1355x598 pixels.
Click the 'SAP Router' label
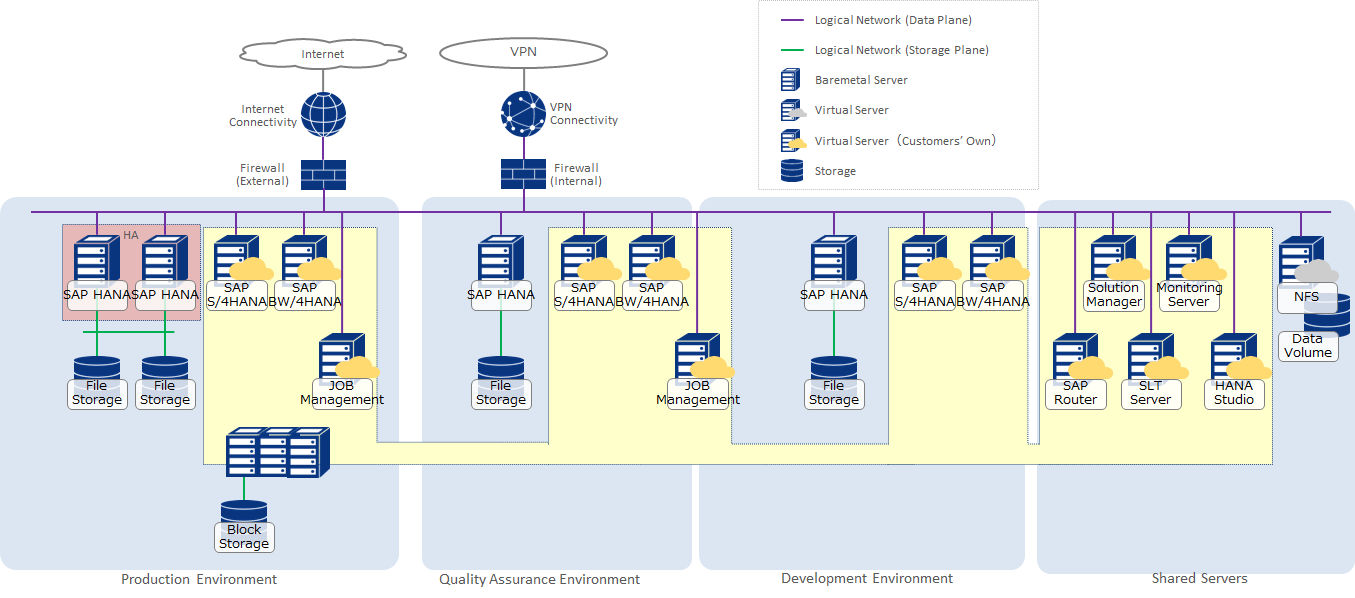(x=1076, y=393)
